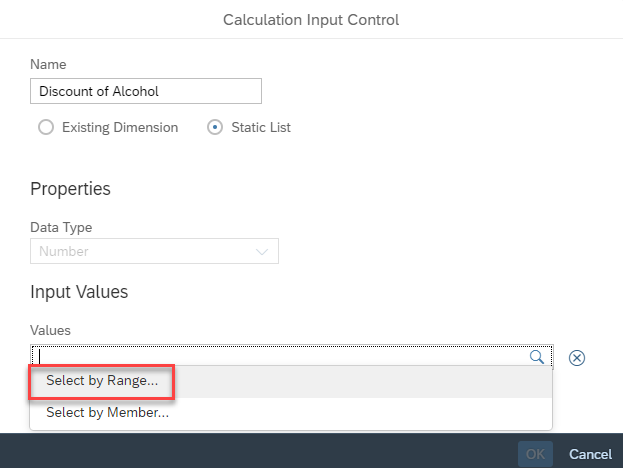The image size is (623, 468).
Task: Click the Existing Dimension label text
Action: 120,127
